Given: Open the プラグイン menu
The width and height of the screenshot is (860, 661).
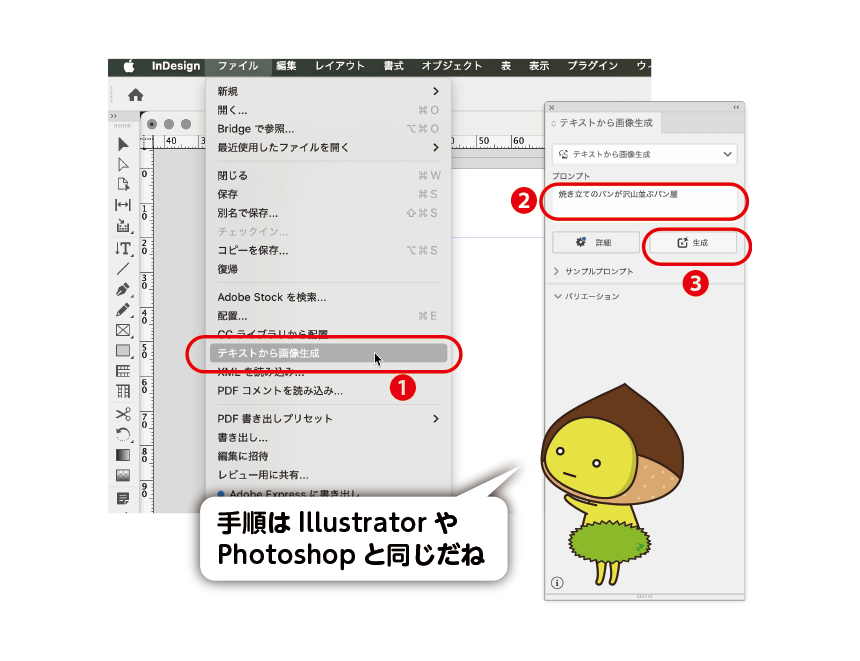Looking at the screenshot, I should coord(593,66).
